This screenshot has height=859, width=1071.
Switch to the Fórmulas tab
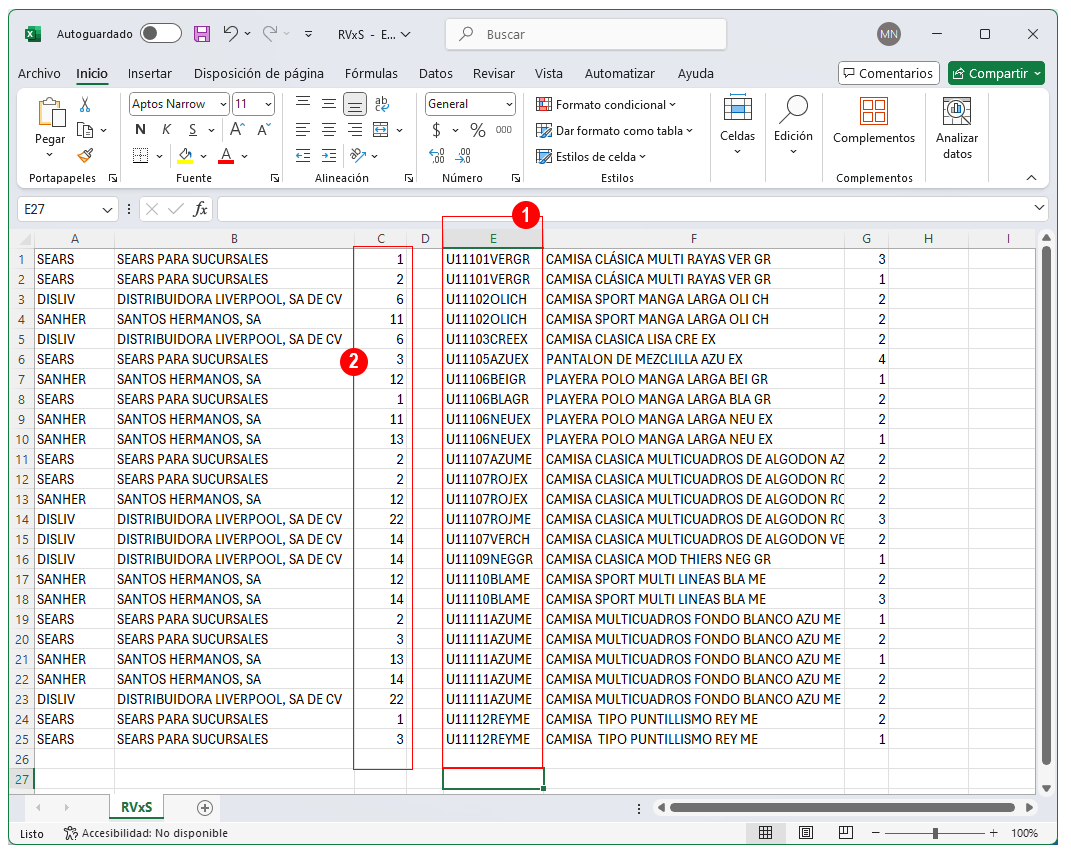(371, 73)
